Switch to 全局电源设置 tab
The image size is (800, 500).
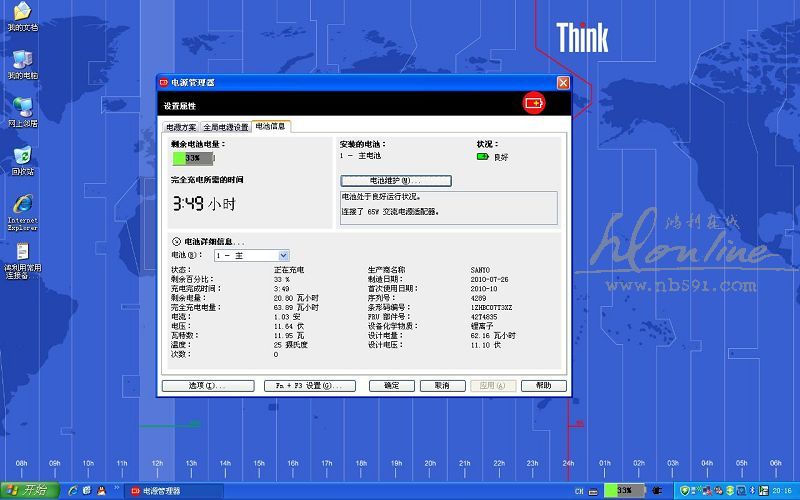tap(225, 127)
